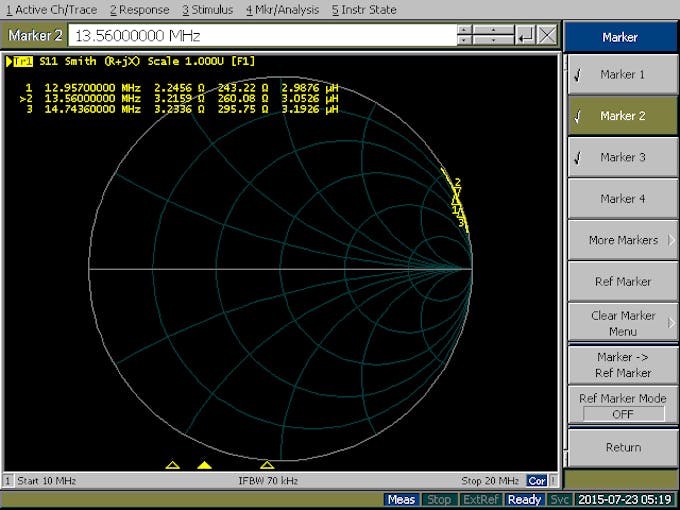Click the Tr1 trace label

pos(23,62)
